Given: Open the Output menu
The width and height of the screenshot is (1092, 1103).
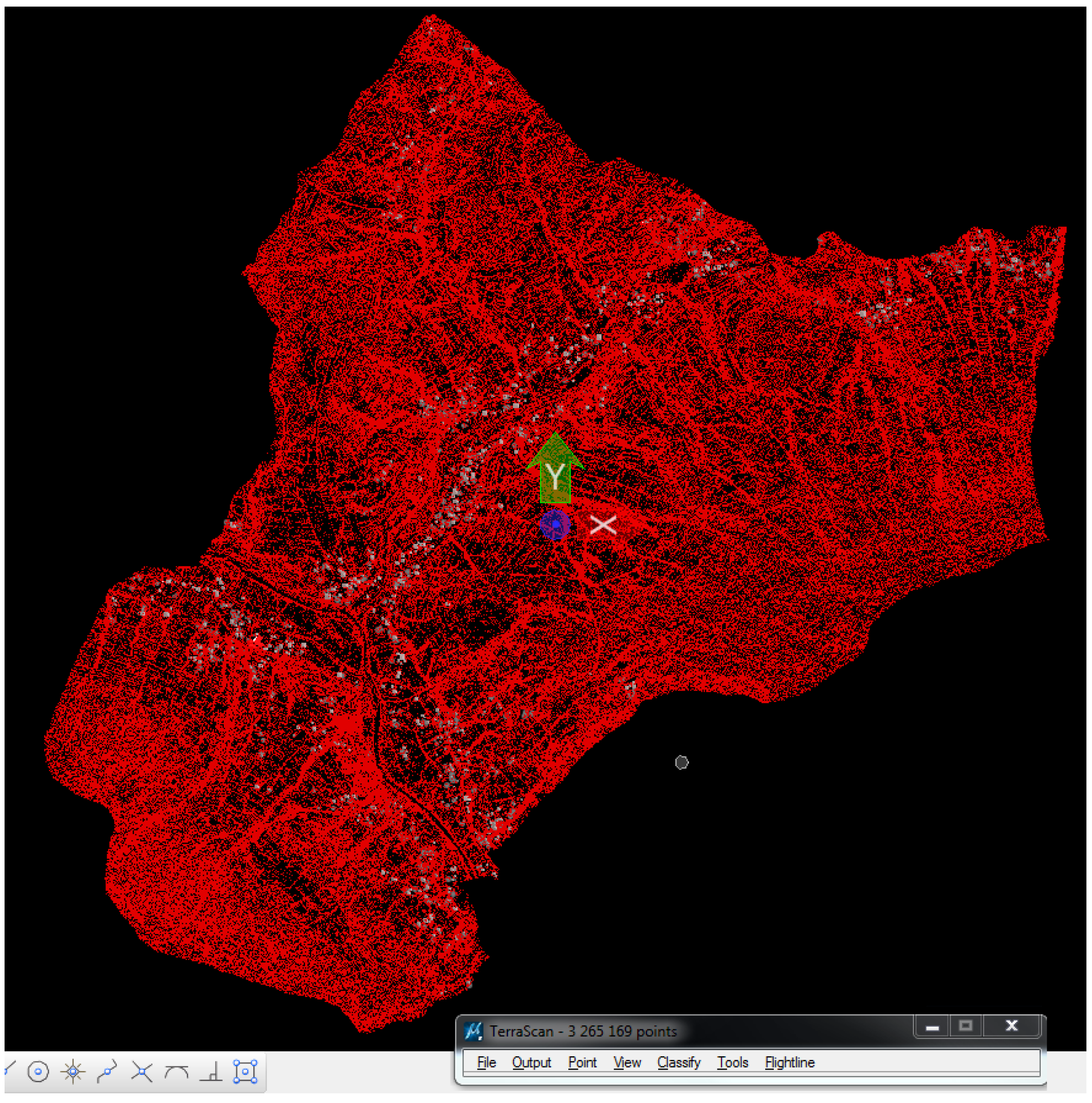Looking at the screenshot, I should click(x=531, y=1062).
